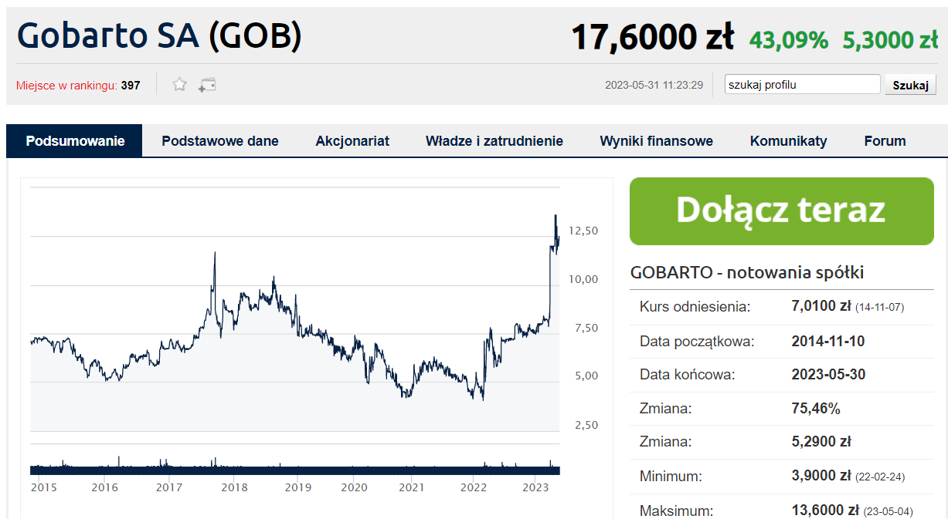The height and width of the screenshot is (519, 948).
Task: Click the 5,00 price axis label
Action: 586,376
